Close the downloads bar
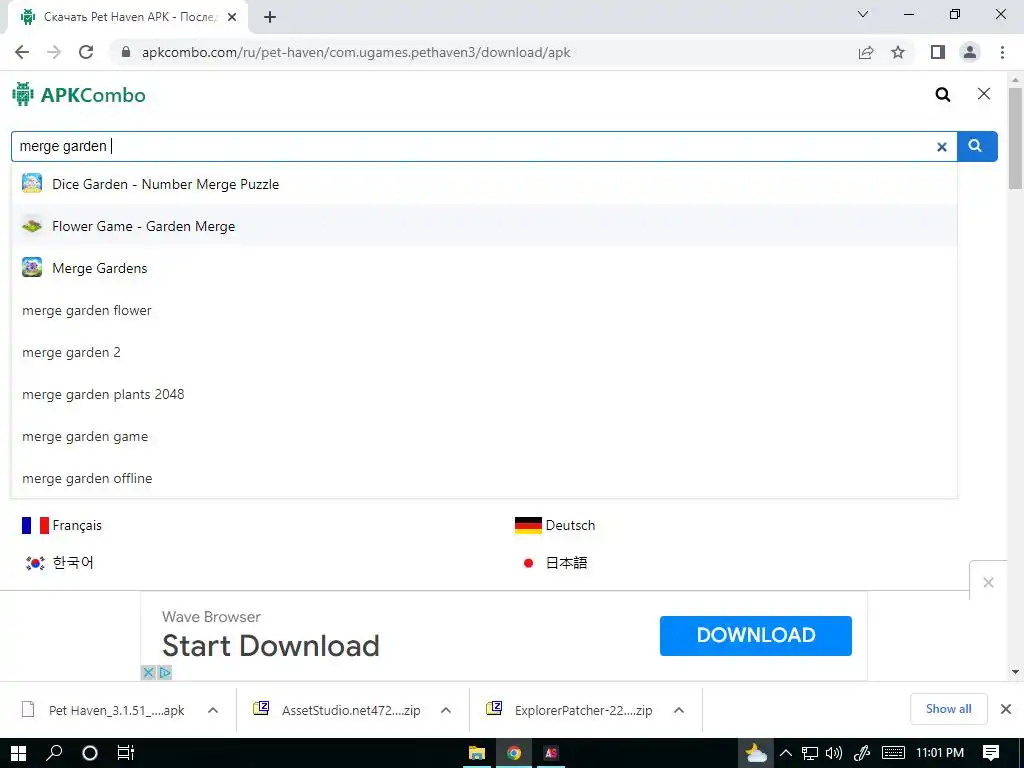 1006,709
